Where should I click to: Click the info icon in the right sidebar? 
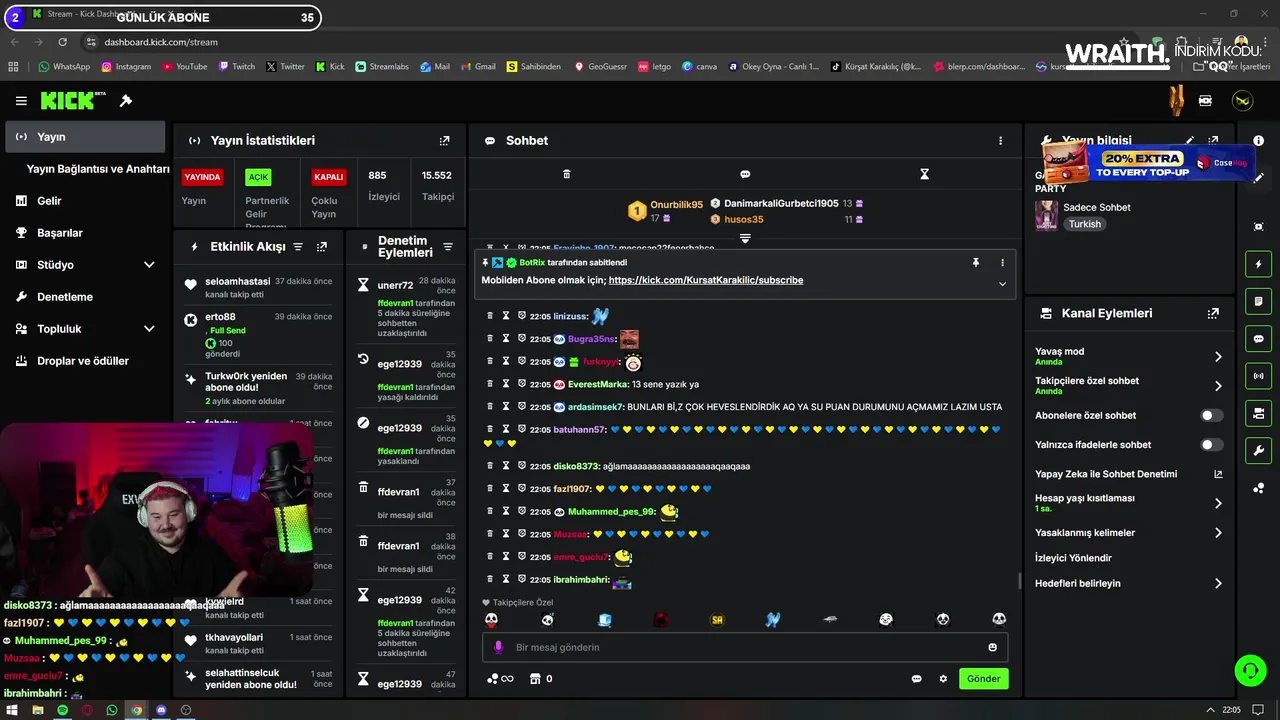coord(1258,141)
